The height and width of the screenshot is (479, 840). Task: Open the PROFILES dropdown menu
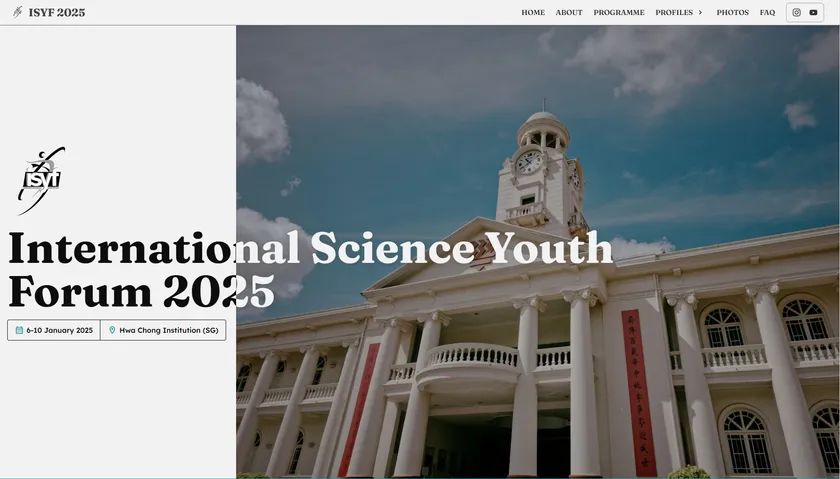click(x=674, y=13)
